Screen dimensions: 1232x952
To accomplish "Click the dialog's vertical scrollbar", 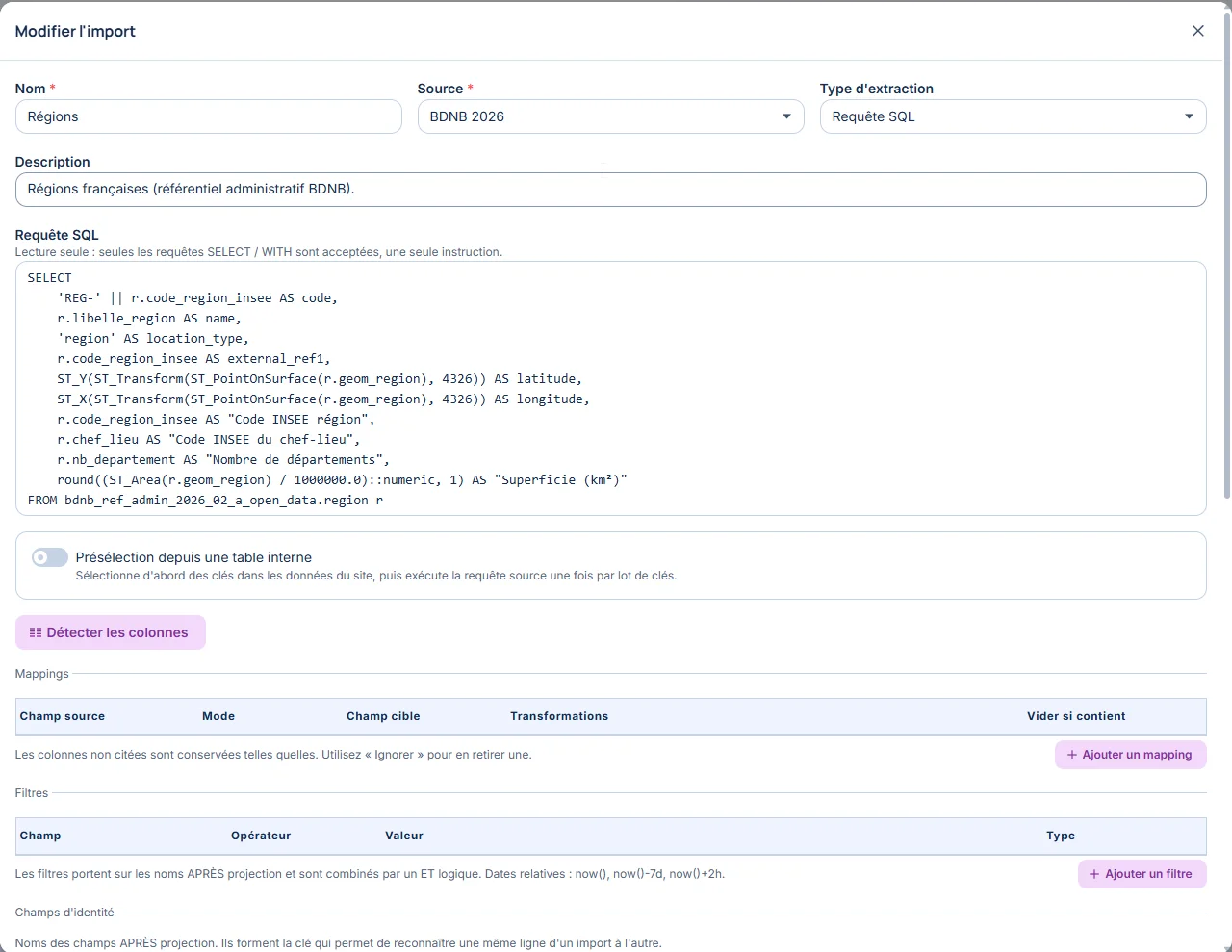I will [x=1226, y=256].
